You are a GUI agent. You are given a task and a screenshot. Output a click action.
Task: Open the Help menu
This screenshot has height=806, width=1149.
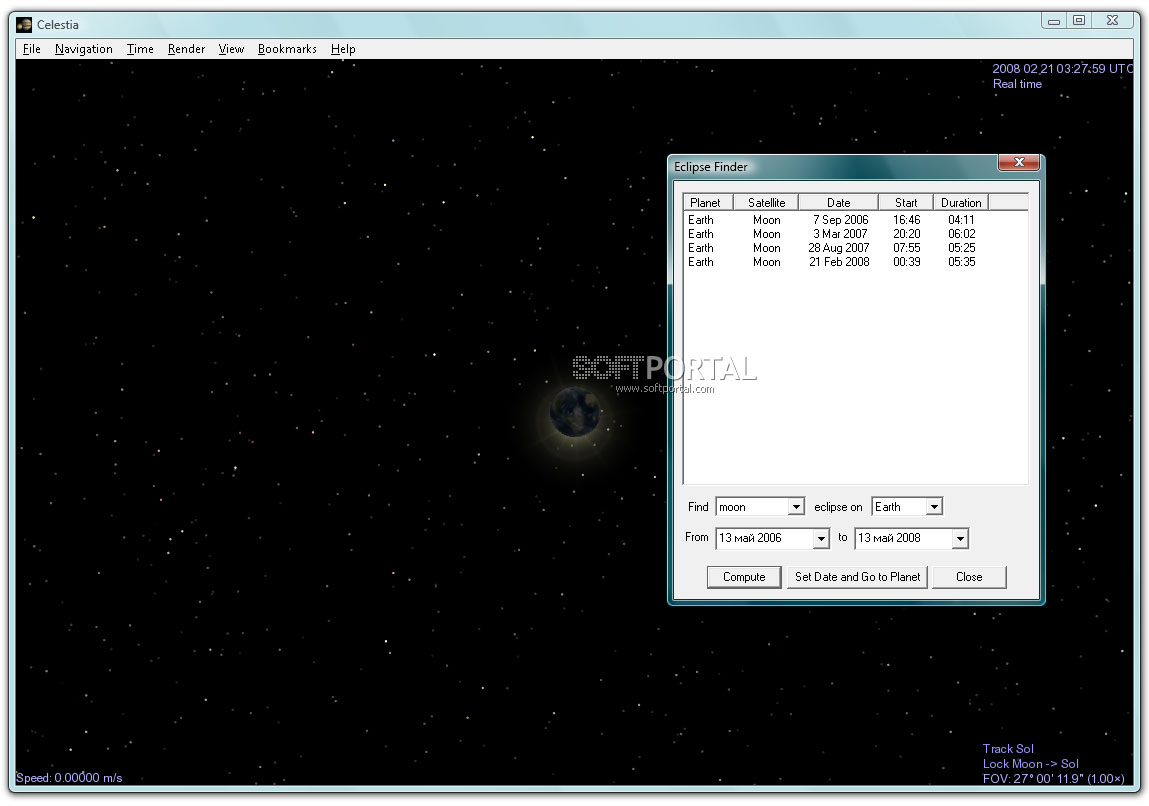pos(343,49)
